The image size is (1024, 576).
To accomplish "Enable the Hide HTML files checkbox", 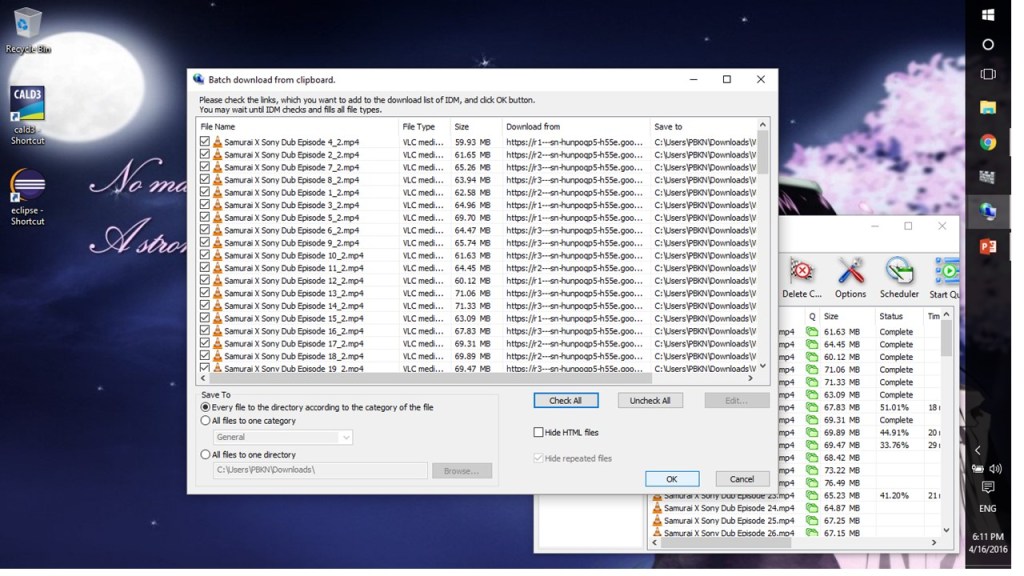I will point(539,432).
